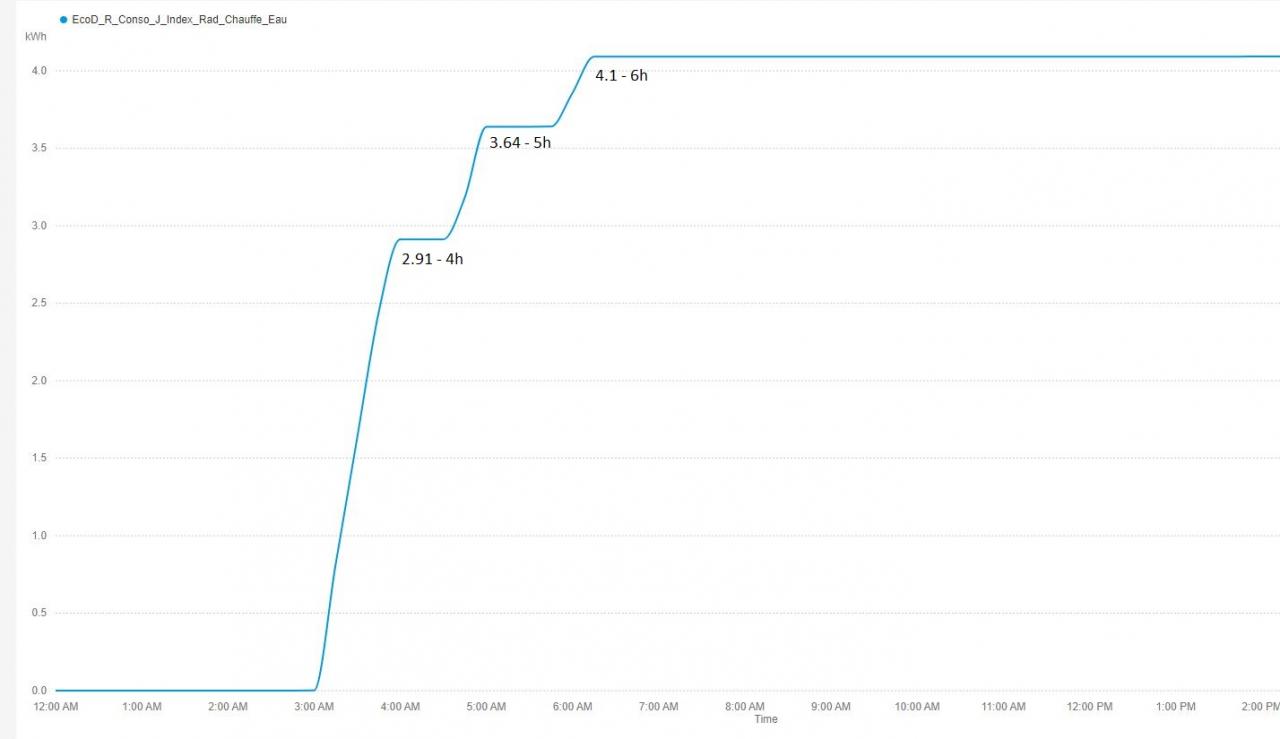Click the 1.0 y-axis tick label

(39, 536)
